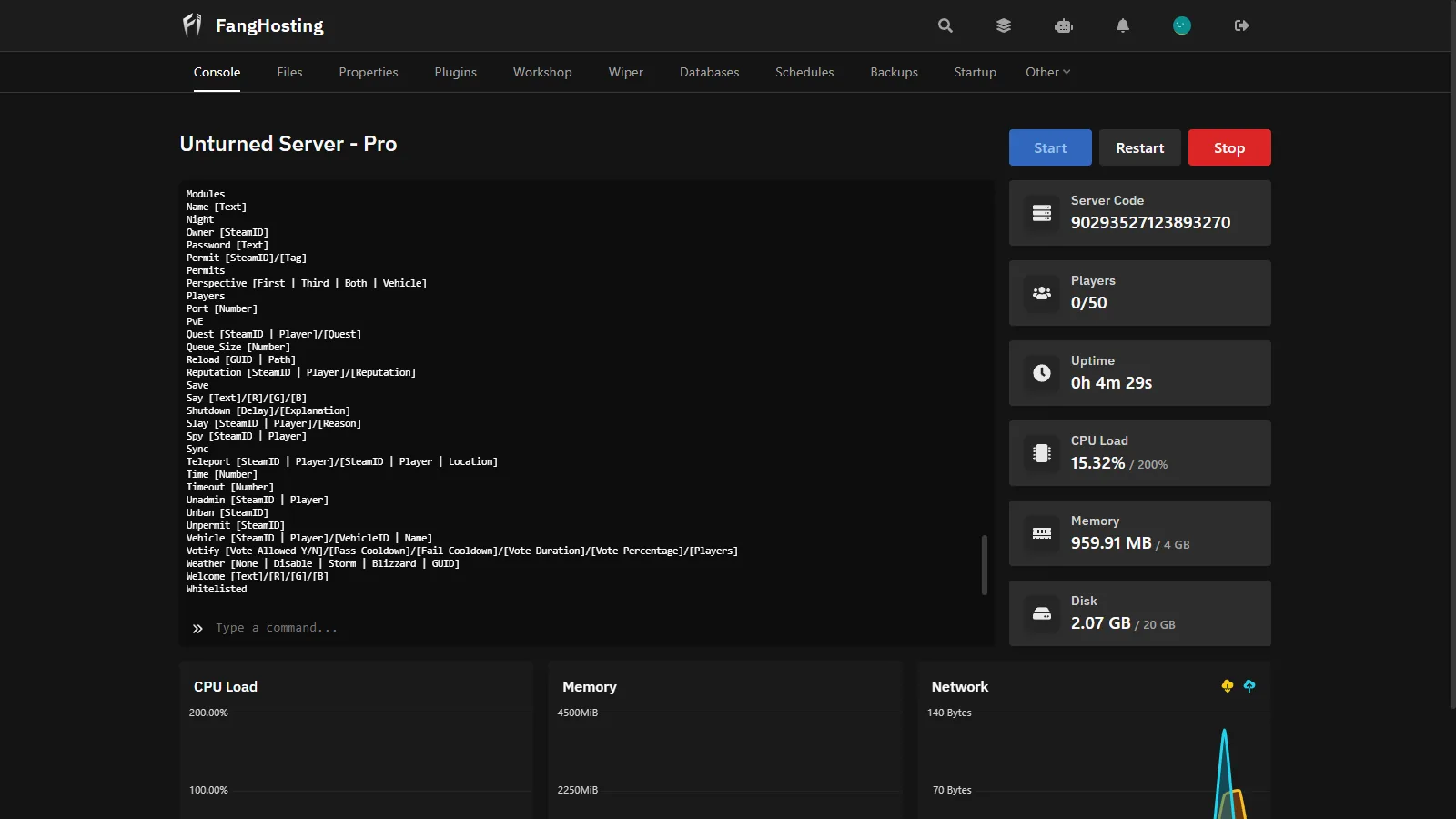Click the red Stop button
This screenshot has width=1456, height=819.
(1229, 147)
